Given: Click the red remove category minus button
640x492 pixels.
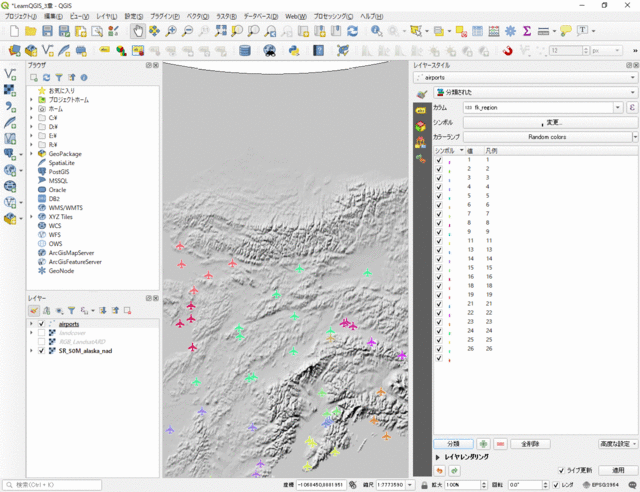Looking at the screenshot, I should tap(500, 444).
